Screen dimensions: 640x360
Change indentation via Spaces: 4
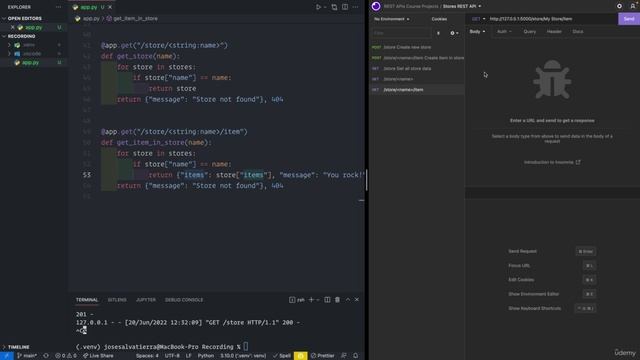coord(147,356)
